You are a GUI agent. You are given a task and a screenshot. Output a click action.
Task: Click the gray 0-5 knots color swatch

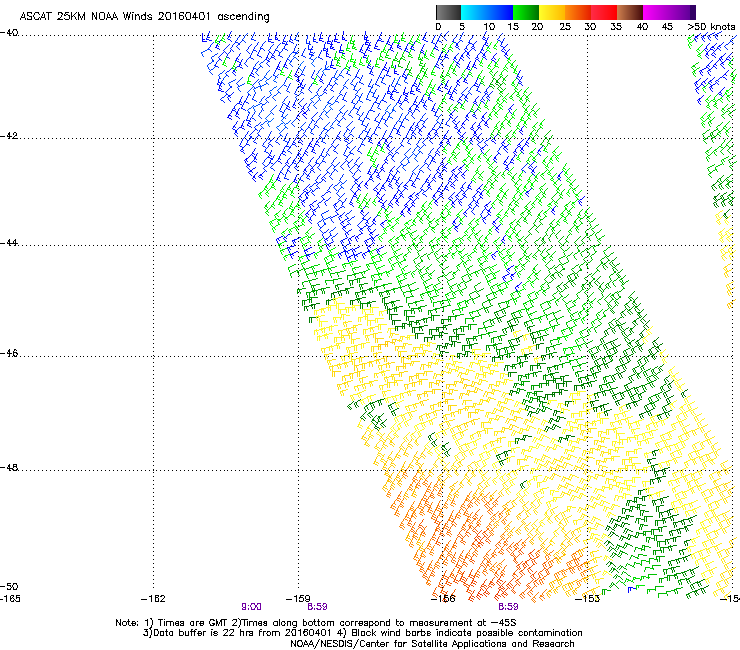click(448, 12)
